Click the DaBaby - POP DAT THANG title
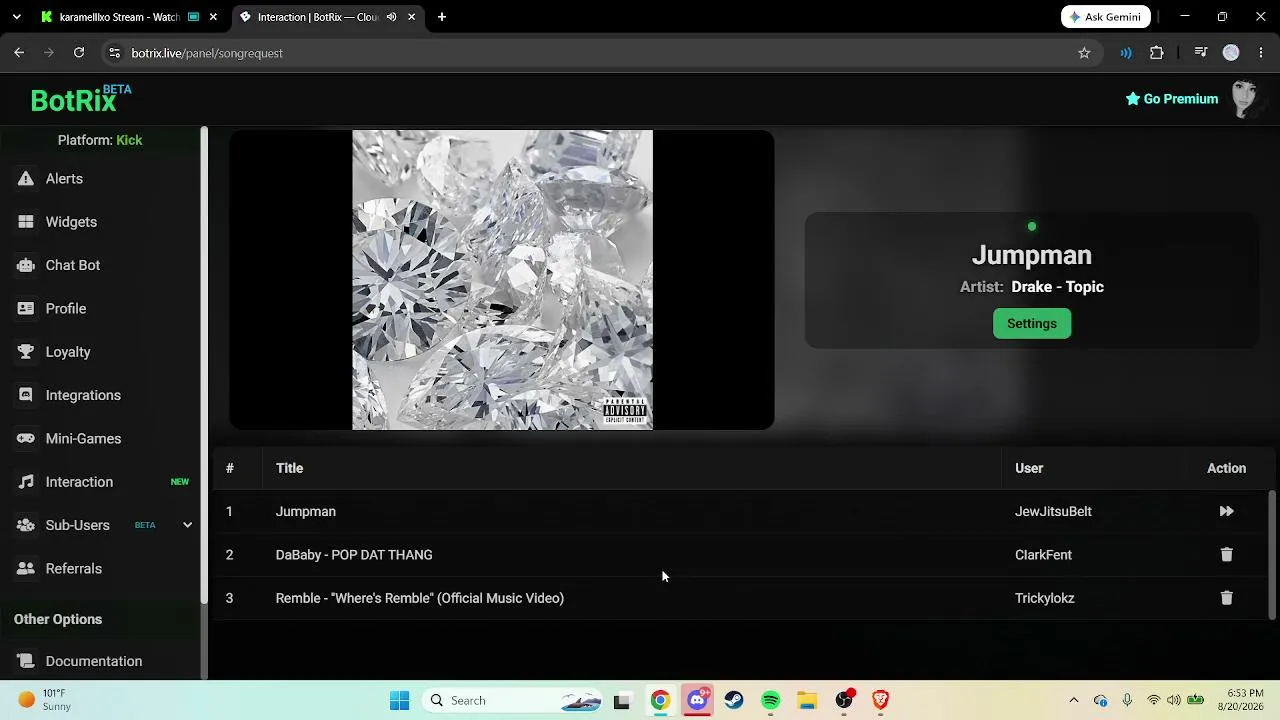This screenshot has height=720, width=1280. (354, 555)
